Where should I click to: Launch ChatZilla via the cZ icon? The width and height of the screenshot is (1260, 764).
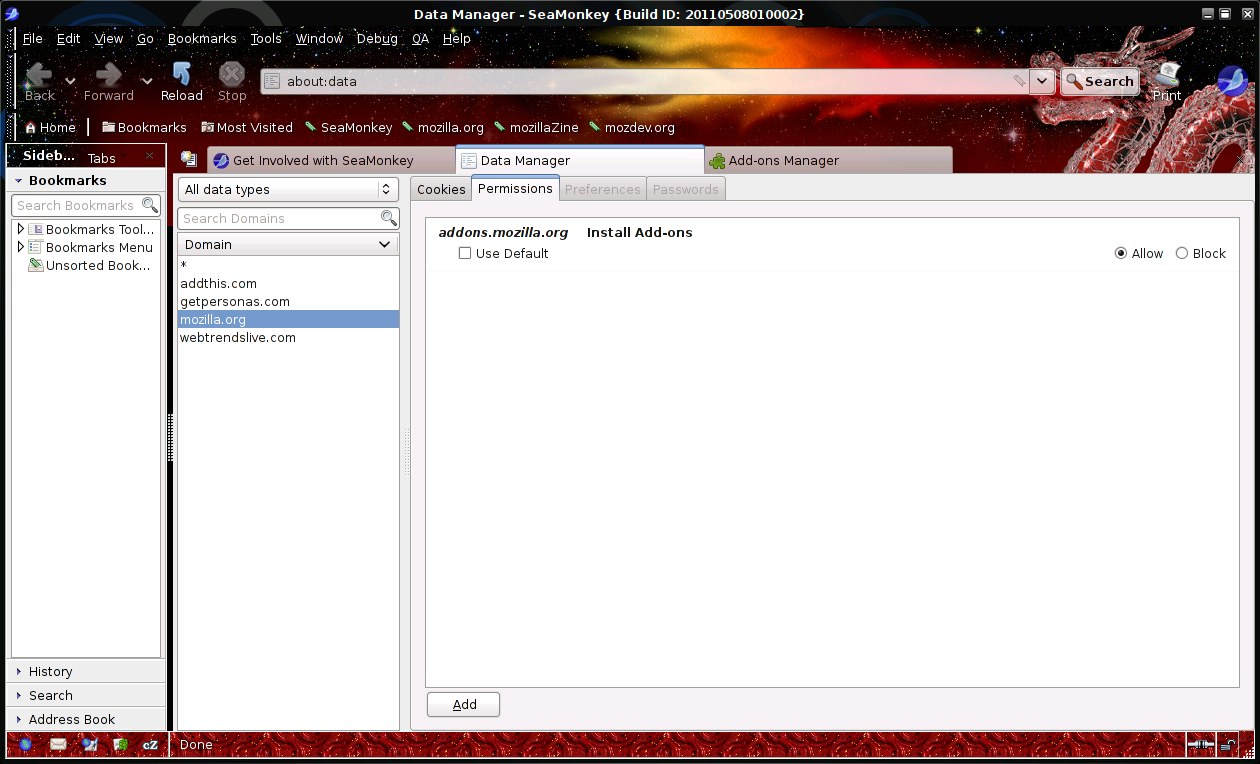pos(150,744)
